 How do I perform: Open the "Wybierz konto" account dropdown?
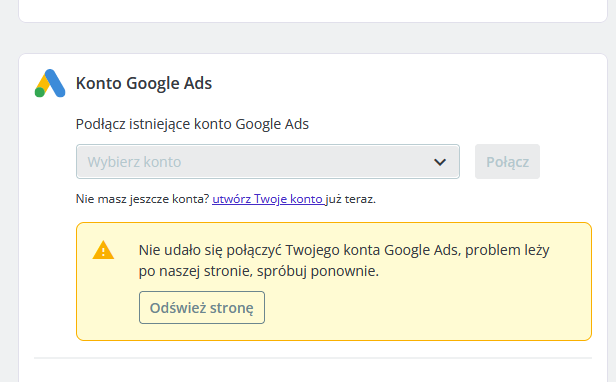[268, 162]
